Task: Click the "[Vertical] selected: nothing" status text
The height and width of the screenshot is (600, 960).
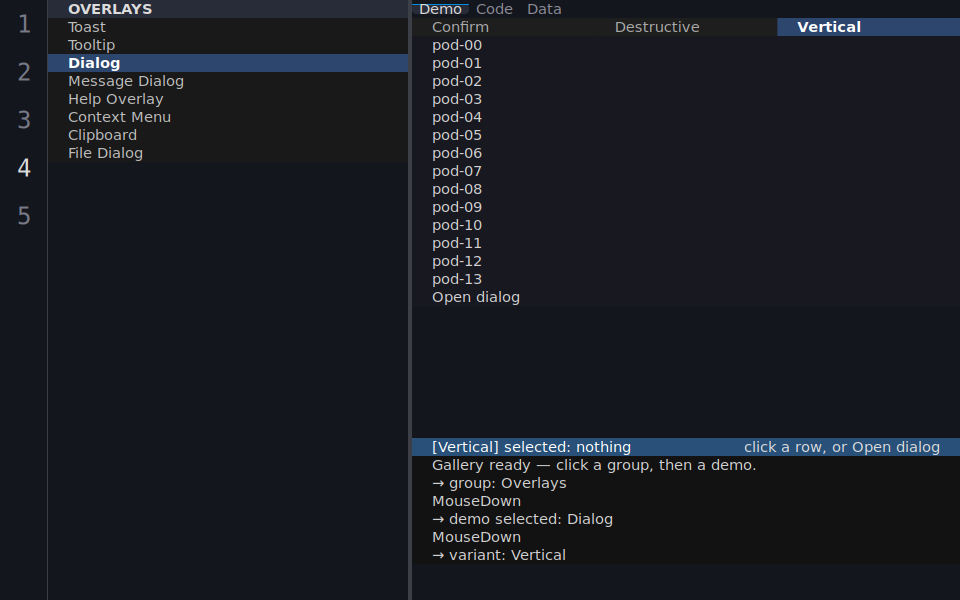Action: (531, 447)
